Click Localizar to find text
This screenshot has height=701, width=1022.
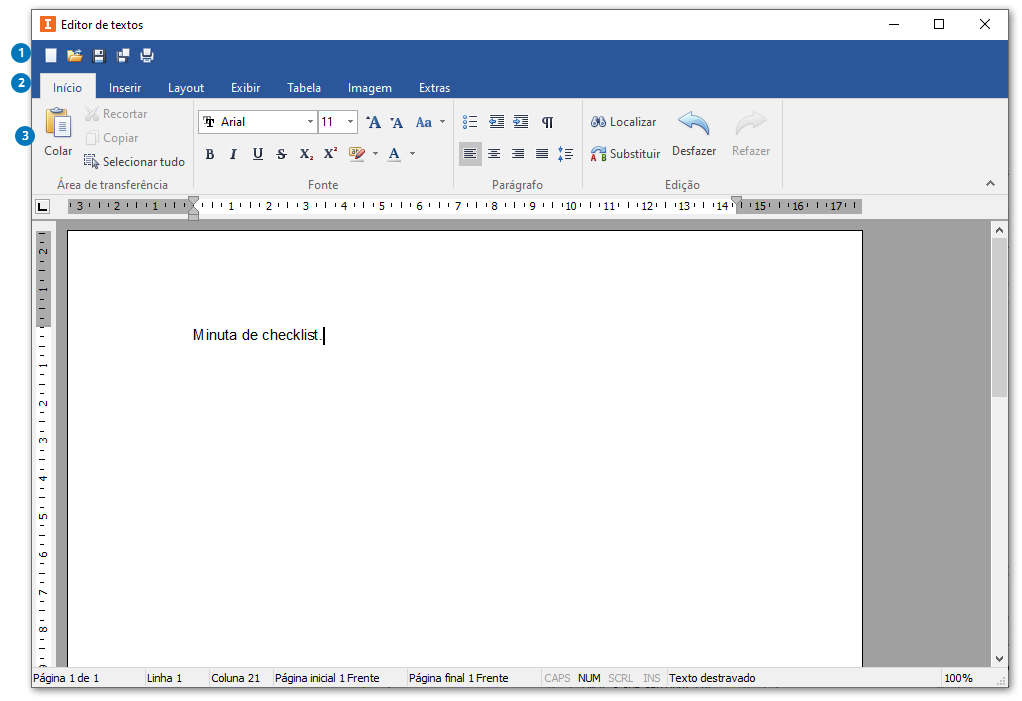624,122
